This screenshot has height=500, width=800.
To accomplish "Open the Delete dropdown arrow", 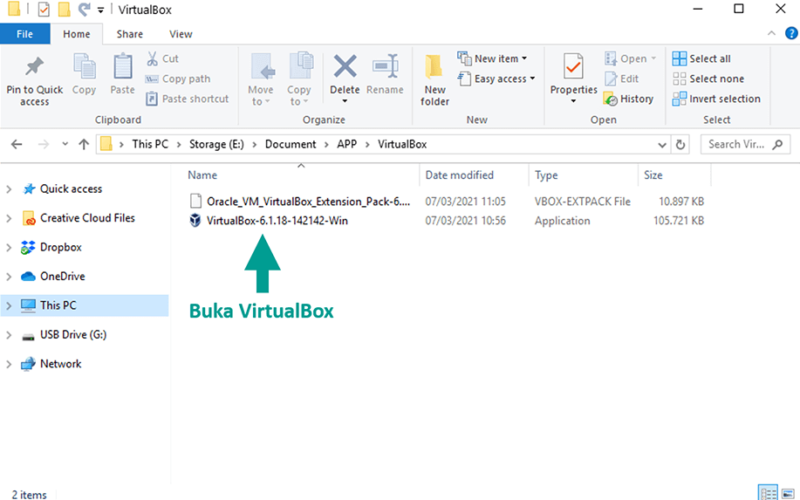I will pyautogui.click(x=345, y=101).
